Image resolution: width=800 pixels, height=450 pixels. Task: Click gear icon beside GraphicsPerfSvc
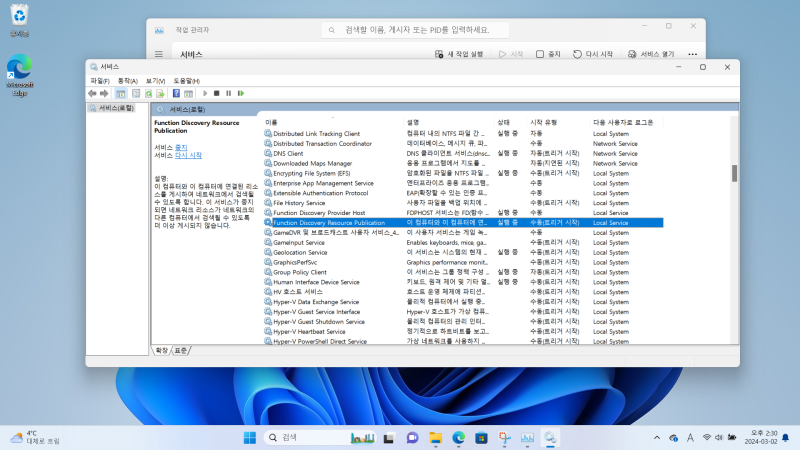coord(268,262)
